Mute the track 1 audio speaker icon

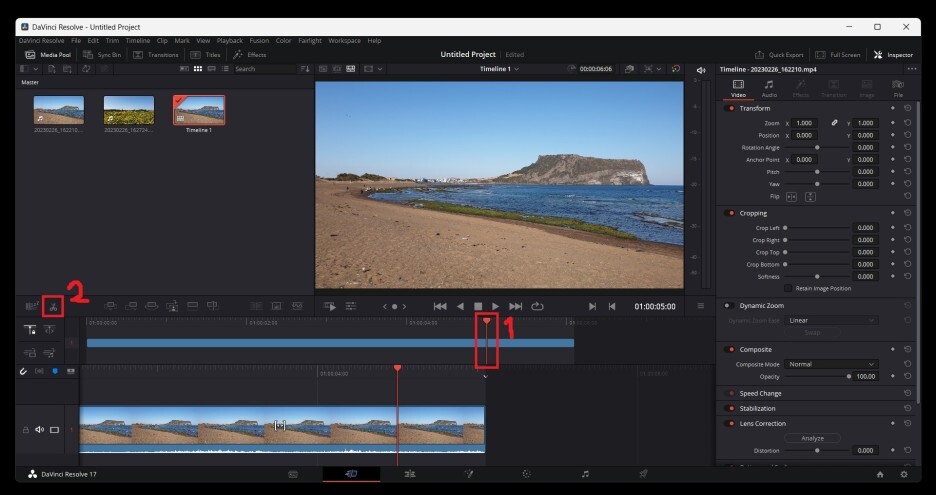coord(40,430)
